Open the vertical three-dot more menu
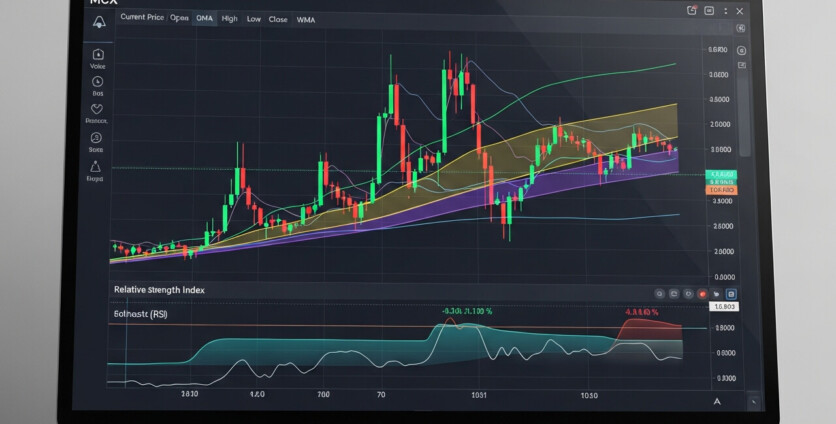Screen dimensions: 836x424 point(726,11)
